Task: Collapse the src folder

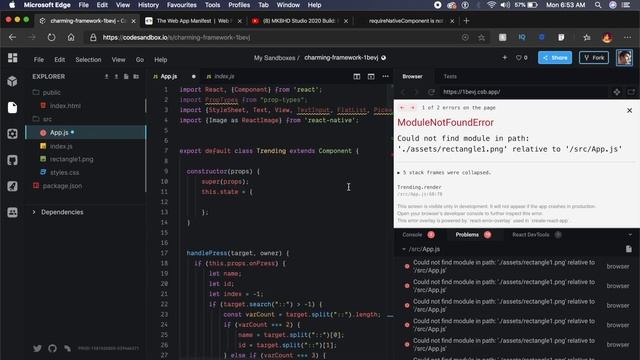Action: 42,119
